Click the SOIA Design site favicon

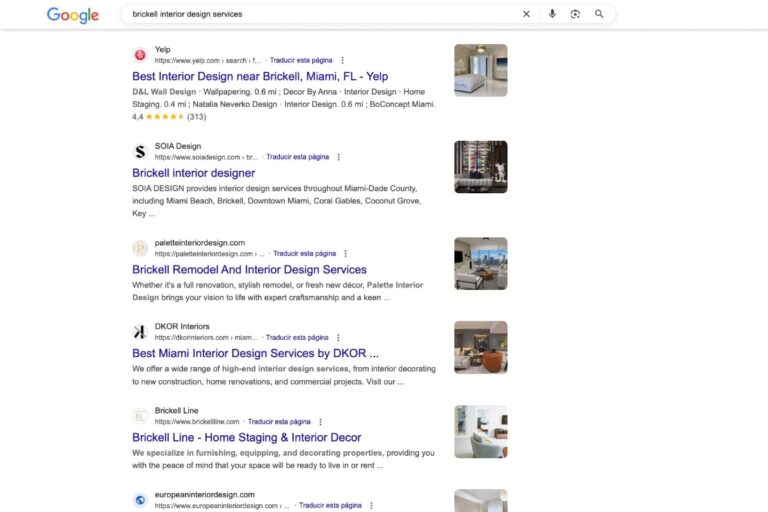140,151
